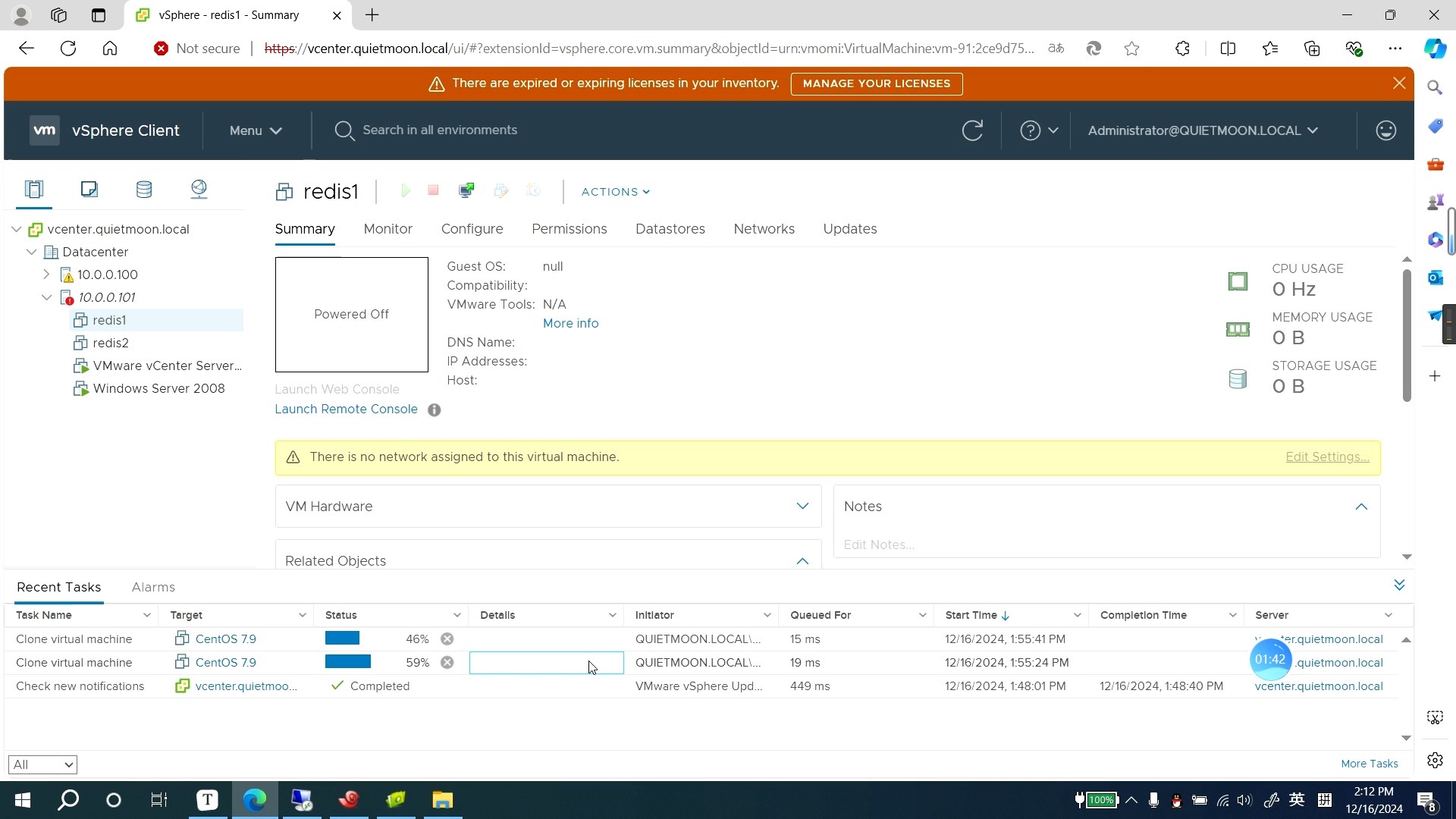Image resolution: width=1456 pixels, height=819 pixels.
Task: Select Windows Server 2008 in the tree
Action: click(x=158, y=388)
